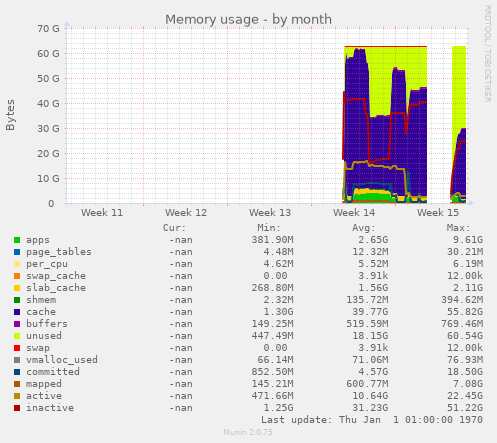Click the 'unused' legend label
497x443 pixels.
click(44, 336)
